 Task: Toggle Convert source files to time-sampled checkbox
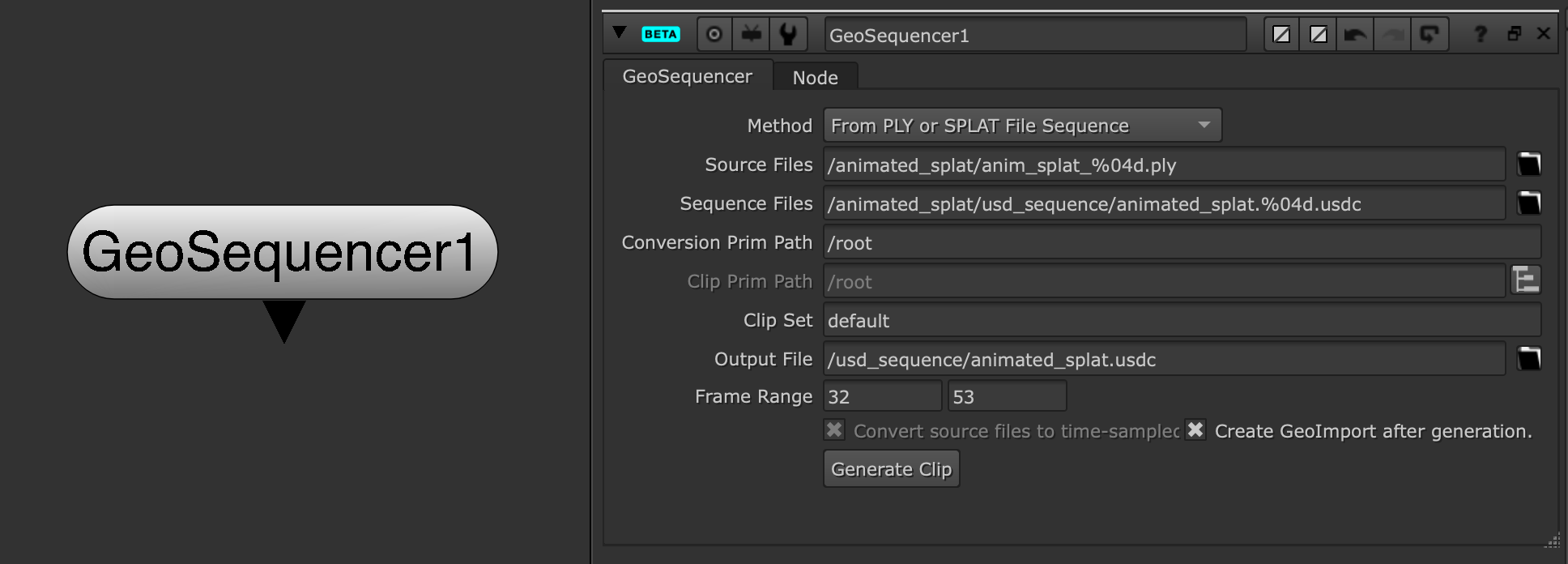[x=834, y=430]
